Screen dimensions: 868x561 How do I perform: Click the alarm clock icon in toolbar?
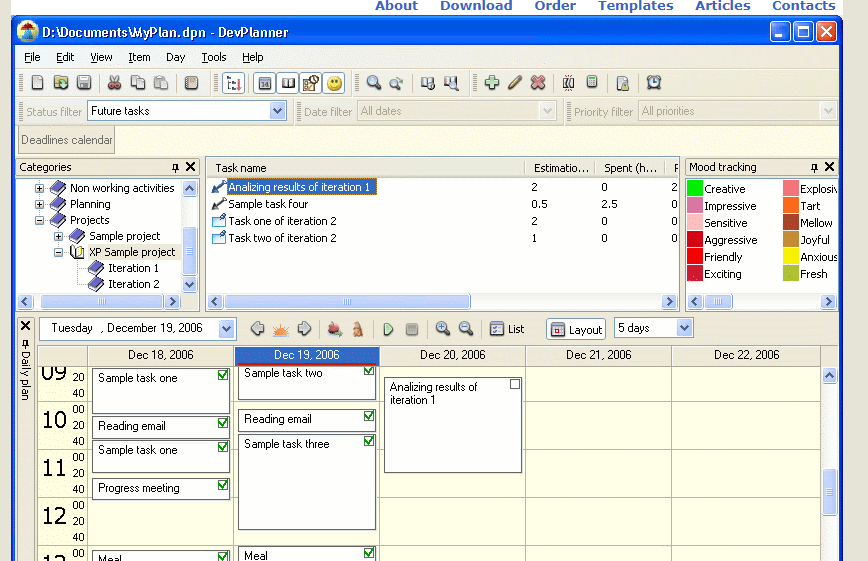click(x=654, y=83)
